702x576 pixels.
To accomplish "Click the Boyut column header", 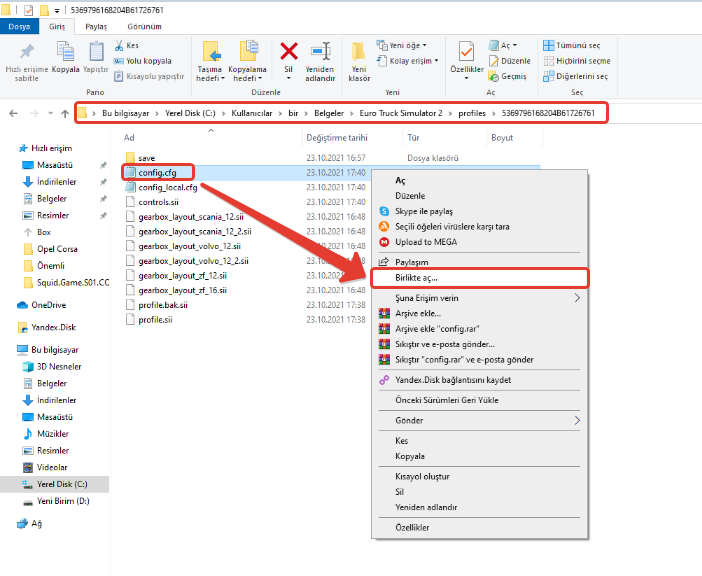I will pyautogui.click(x=502, y=138).
